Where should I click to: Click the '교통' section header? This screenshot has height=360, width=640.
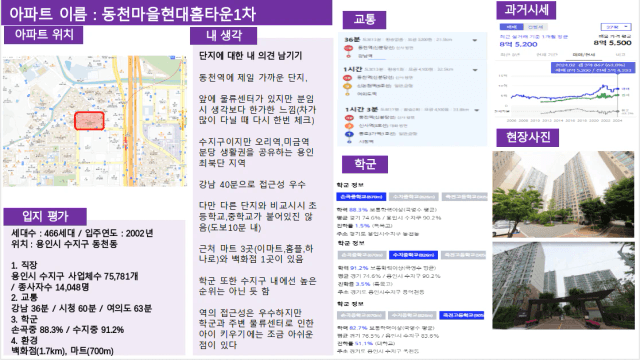tap(364, 19)
